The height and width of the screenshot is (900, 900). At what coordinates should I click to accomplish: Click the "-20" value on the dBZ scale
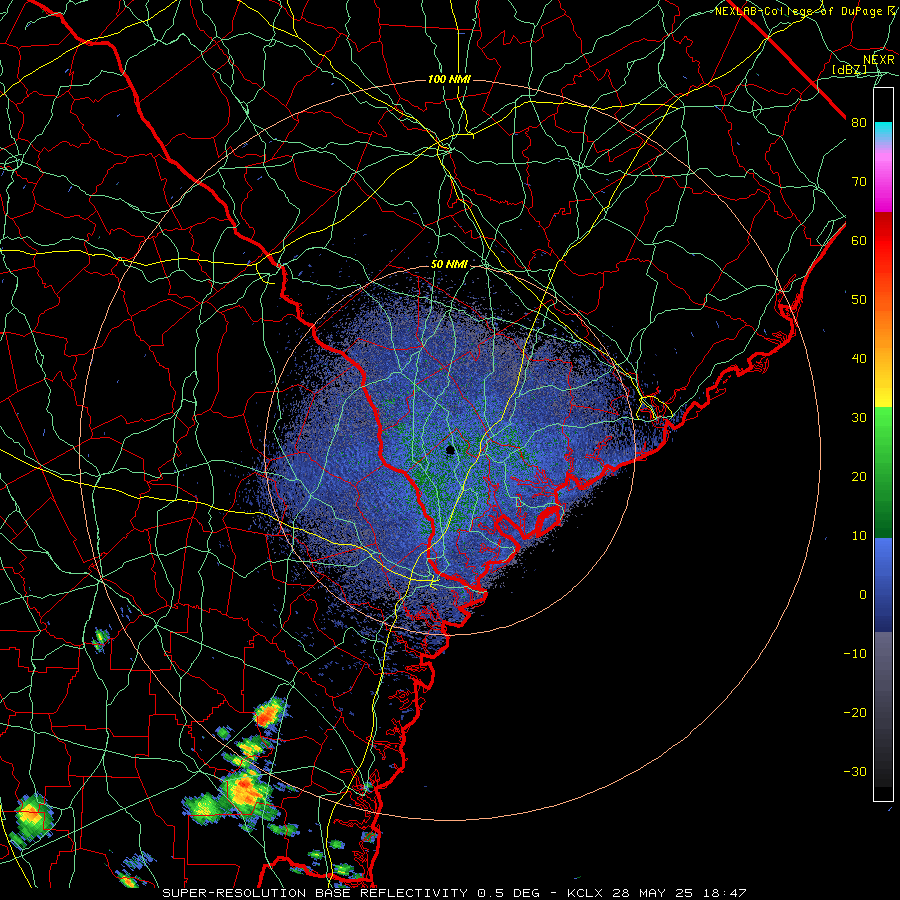point(855,713)
